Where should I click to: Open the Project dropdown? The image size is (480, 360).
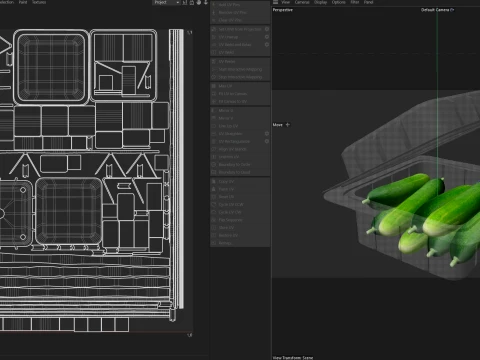point(166,2)
